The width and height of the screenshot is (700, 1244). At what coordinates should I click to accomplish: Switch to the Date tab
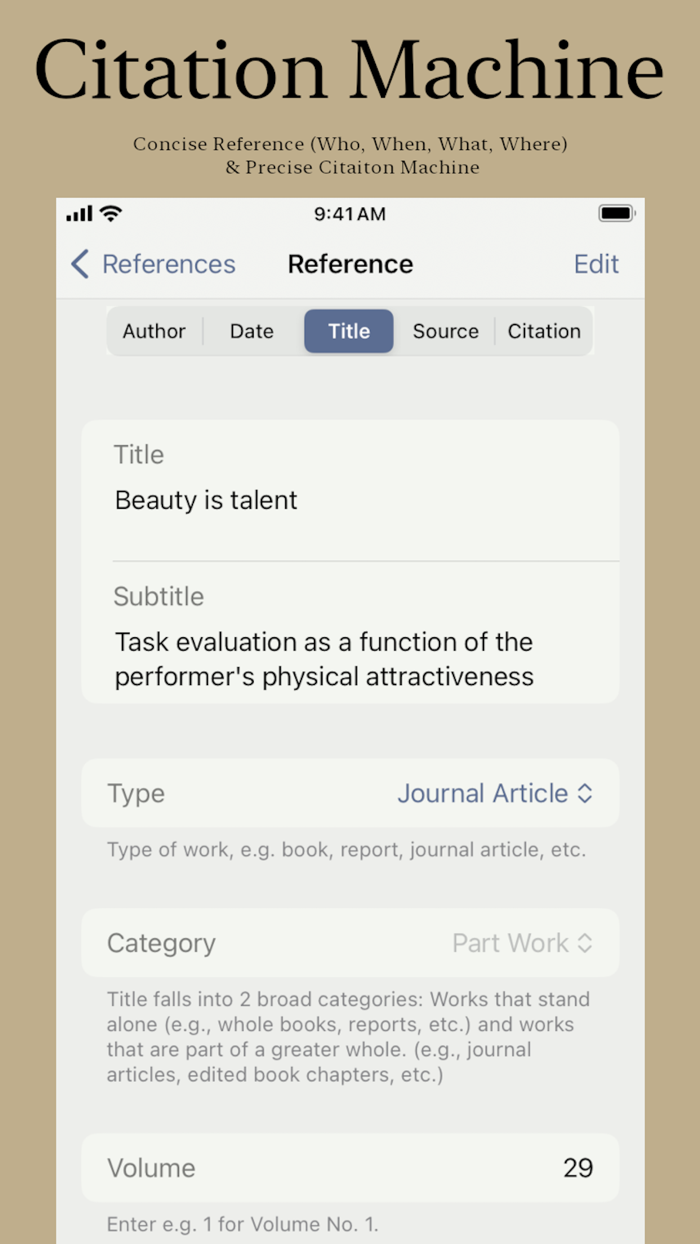click(251, 331)
